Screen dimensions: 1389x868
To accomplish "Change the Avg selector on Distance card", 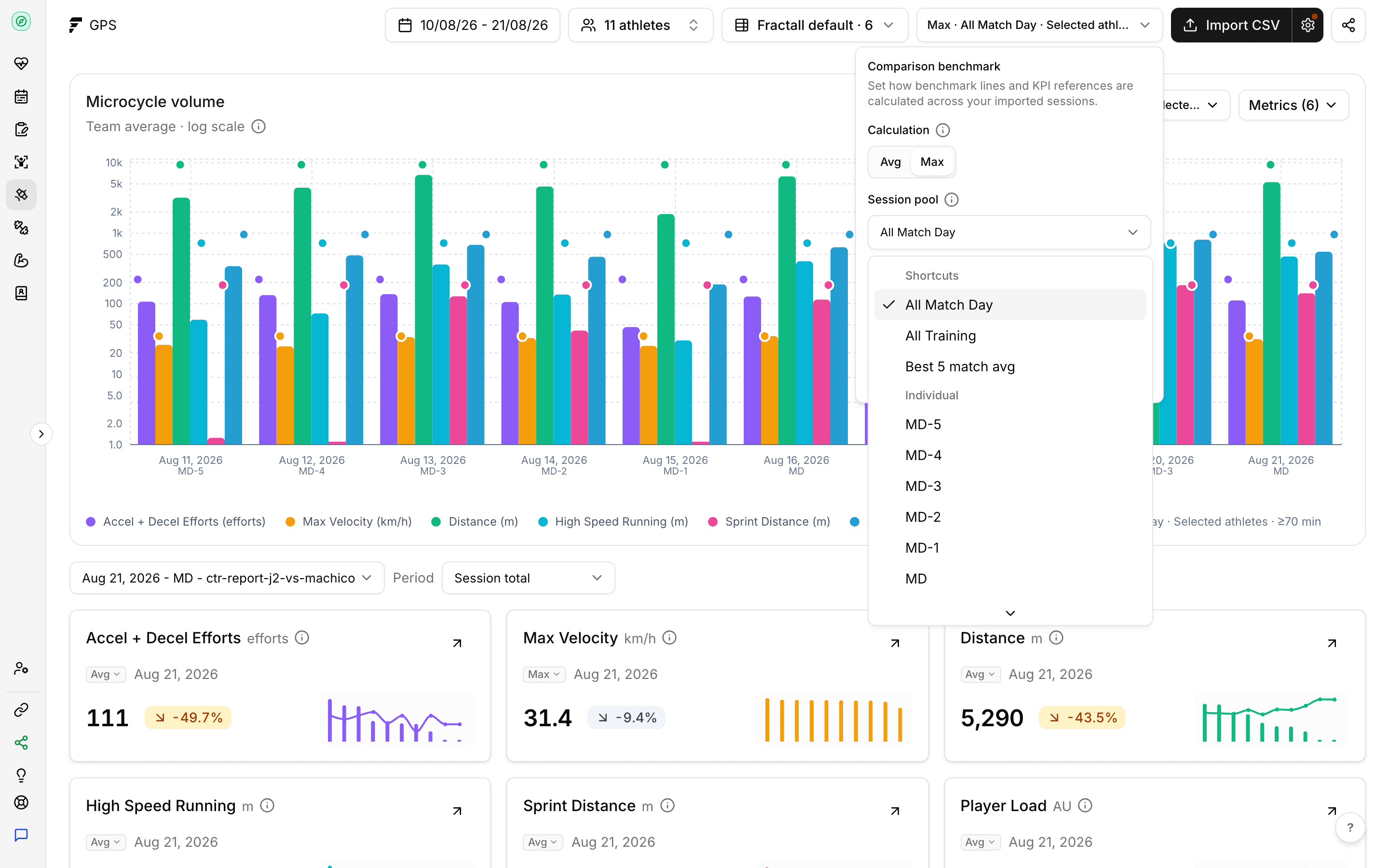I will point(980,675).
